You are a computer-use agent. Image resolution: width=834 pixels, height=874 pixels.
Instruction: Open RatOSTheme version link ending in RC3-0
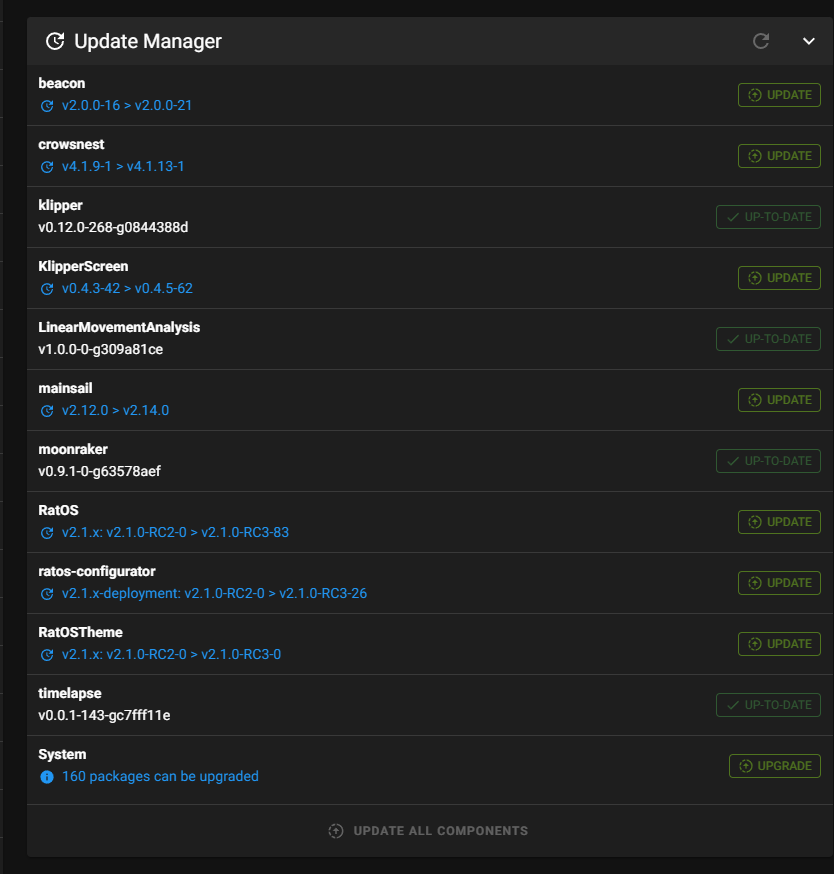pyautogui.click(x=172, y=655)
